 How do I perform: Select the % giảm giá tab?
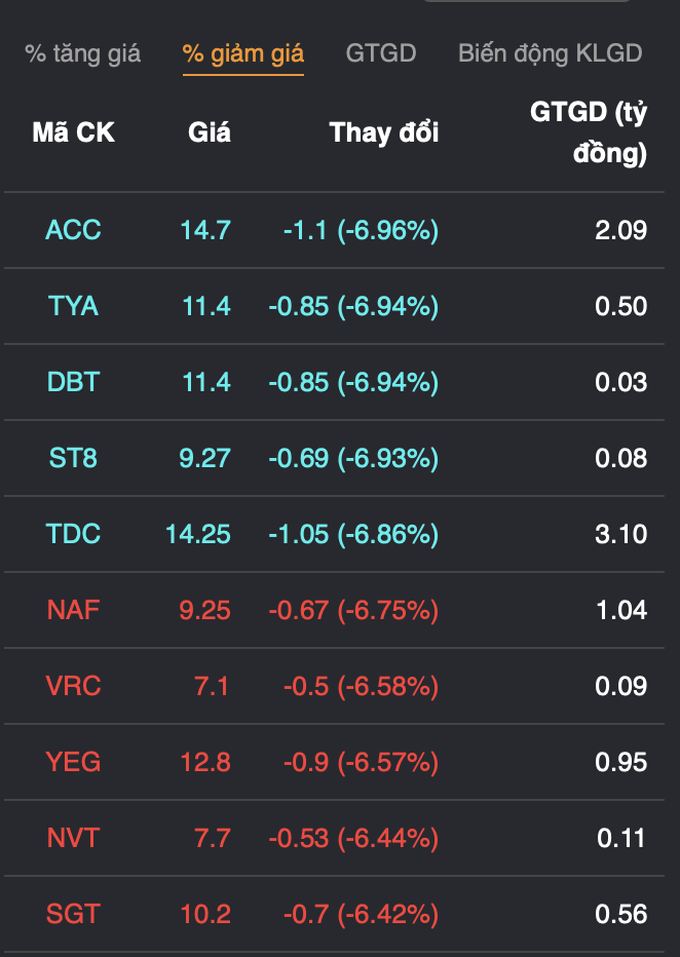[x=243, y=54]
